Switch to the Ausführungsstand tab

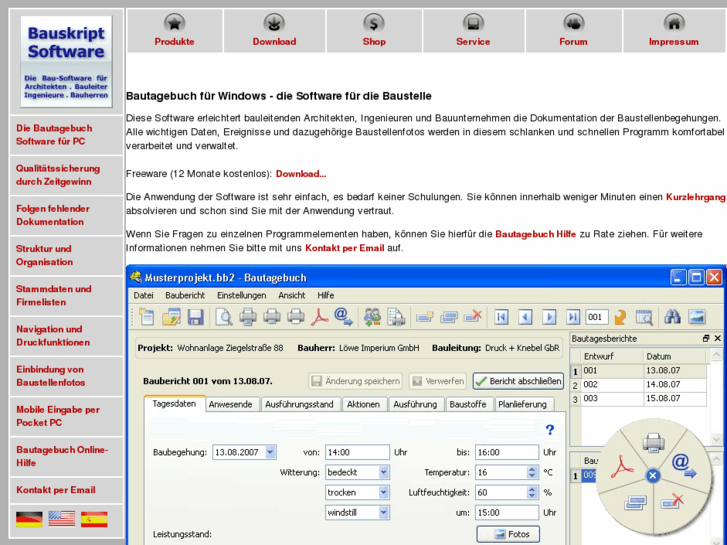299,404
